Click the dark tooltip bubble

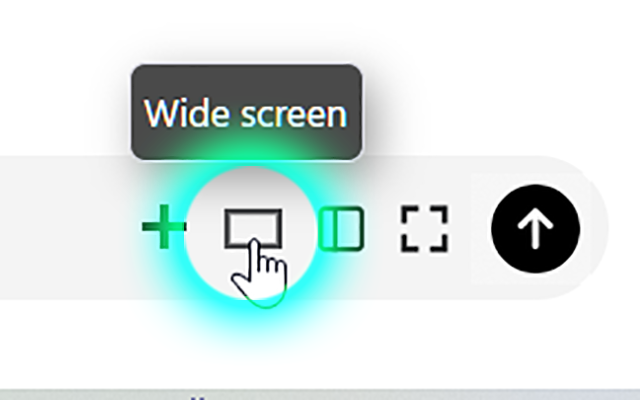[x=247, y=112]
